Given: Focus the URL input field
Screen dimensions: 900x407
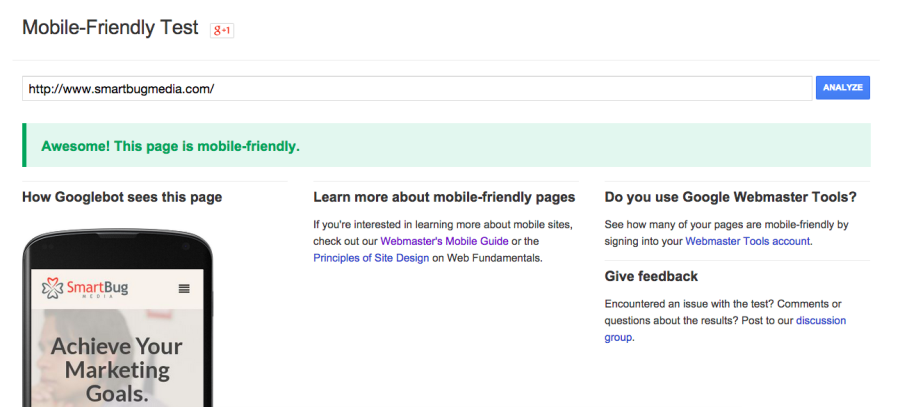Looking at the screenshot, I should click(x=417, y=88).
